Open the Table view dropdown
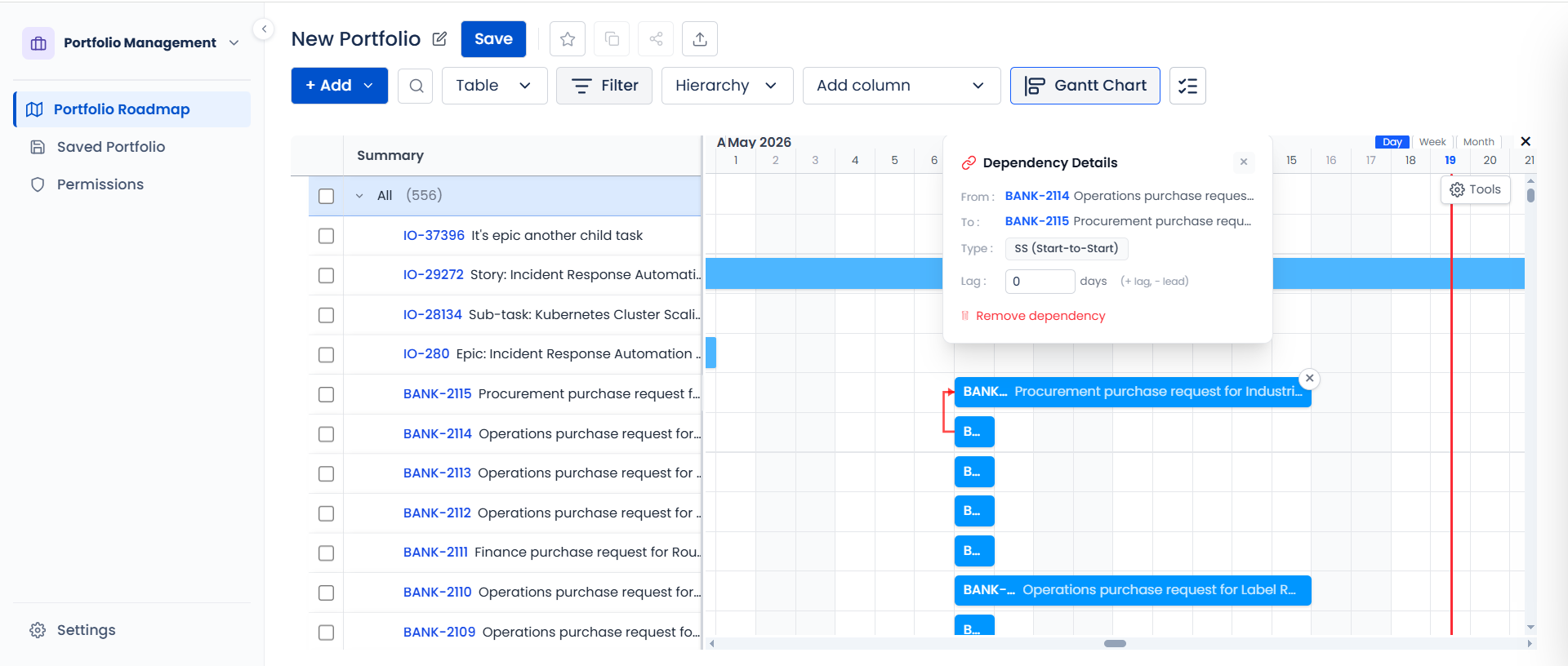 point(495,86)
